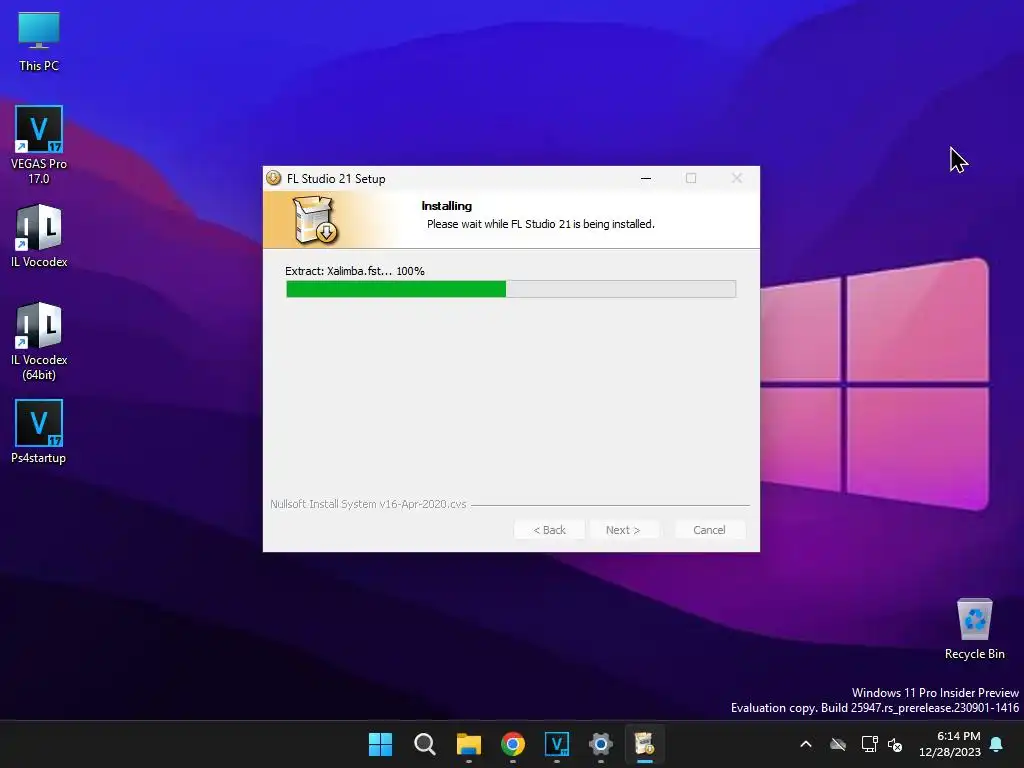
Task: Click the green installation progress bar
Action: point(511,289)
